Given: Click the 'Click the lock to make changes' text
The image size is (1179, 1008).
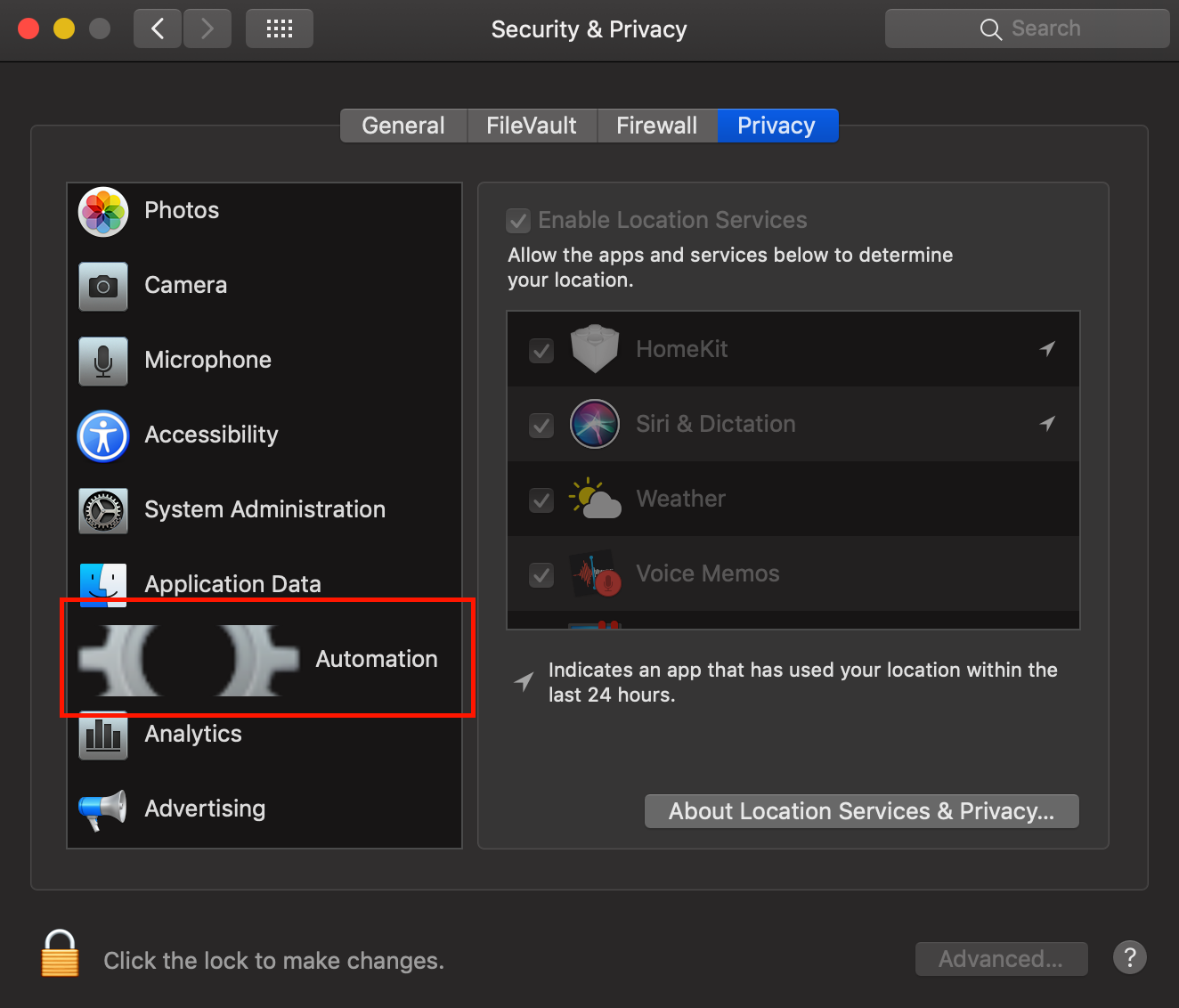Looking at the screenshot, I should [274, 961].
